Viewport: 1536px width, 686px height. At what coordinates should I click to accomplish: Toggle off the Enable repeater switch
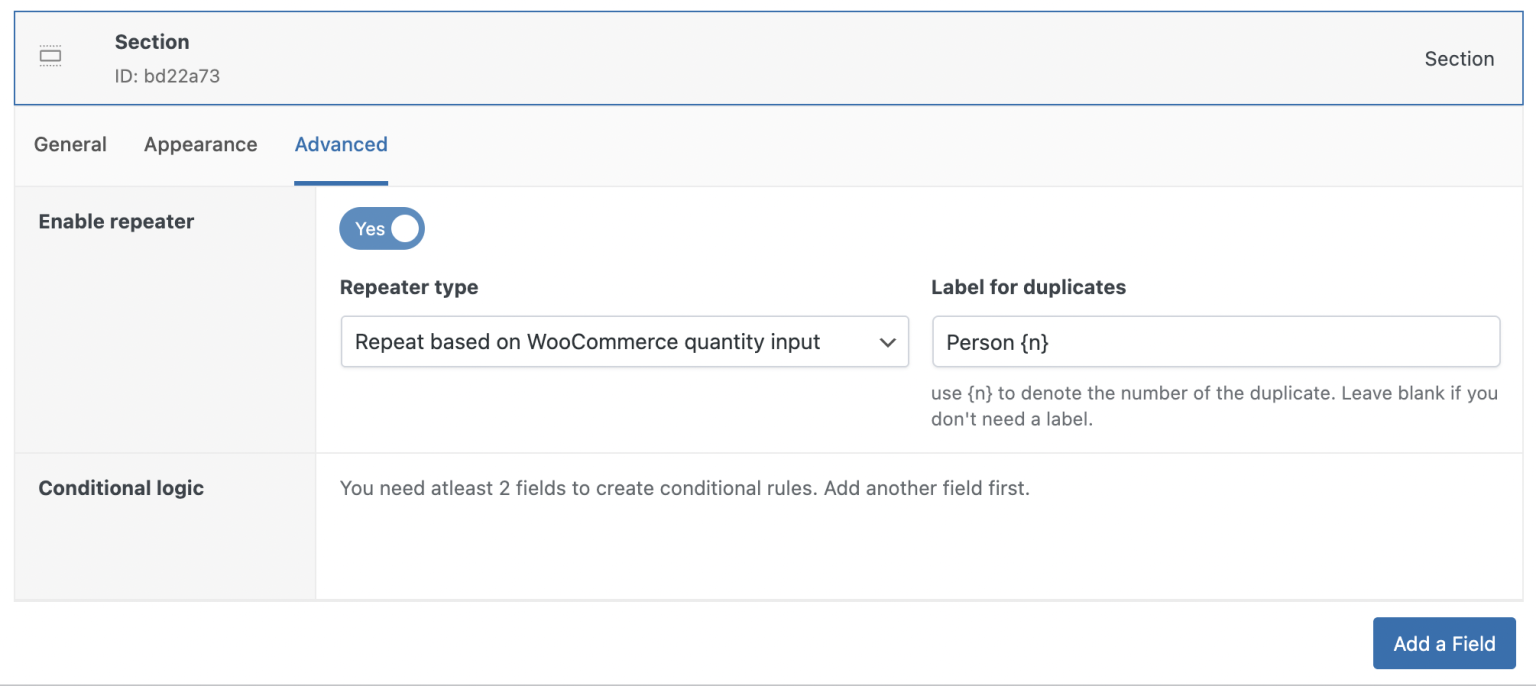[381, 228]
